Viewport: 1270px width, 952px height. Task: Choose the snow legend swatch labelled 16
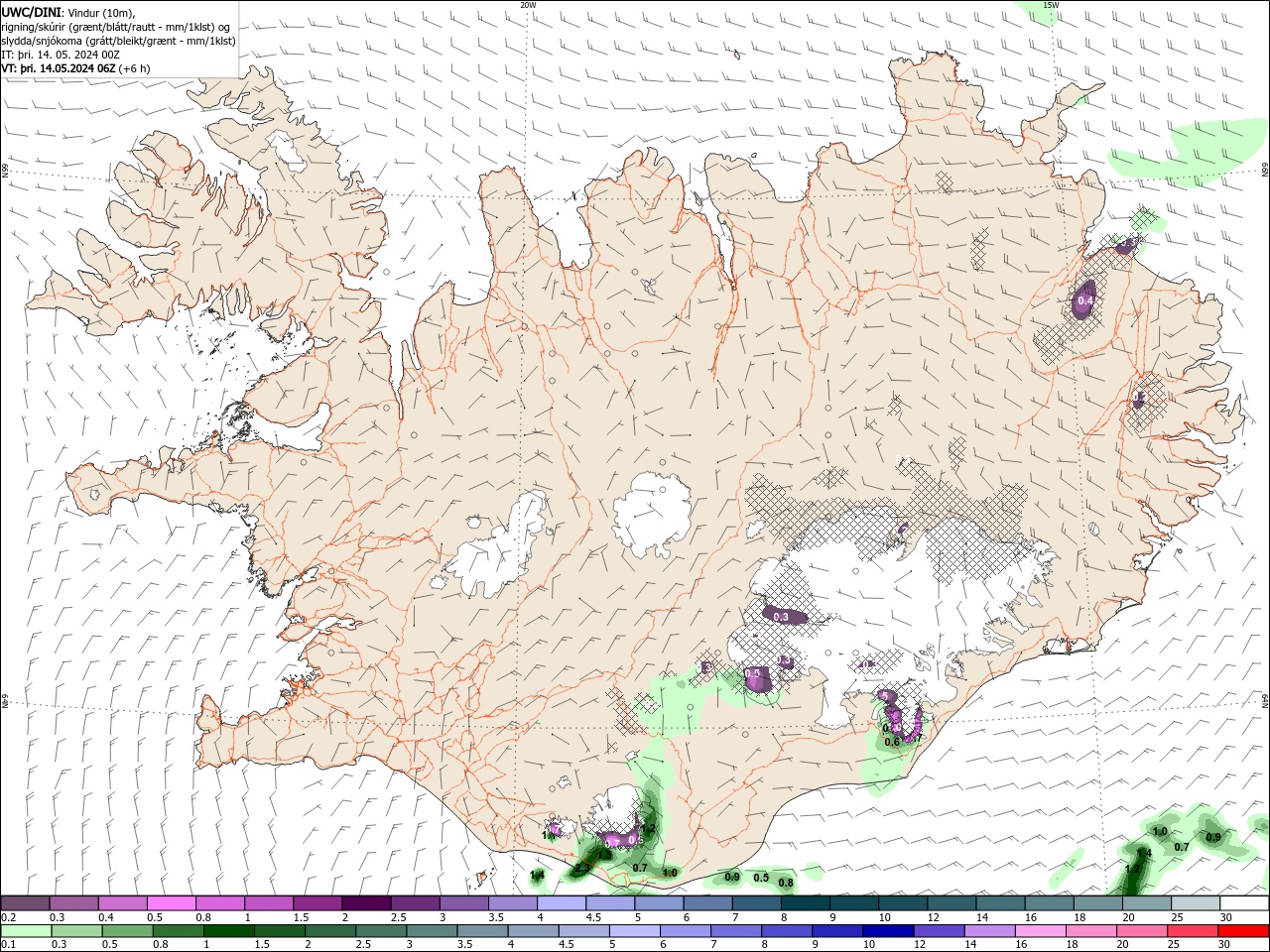click(x=1048, y=903)
